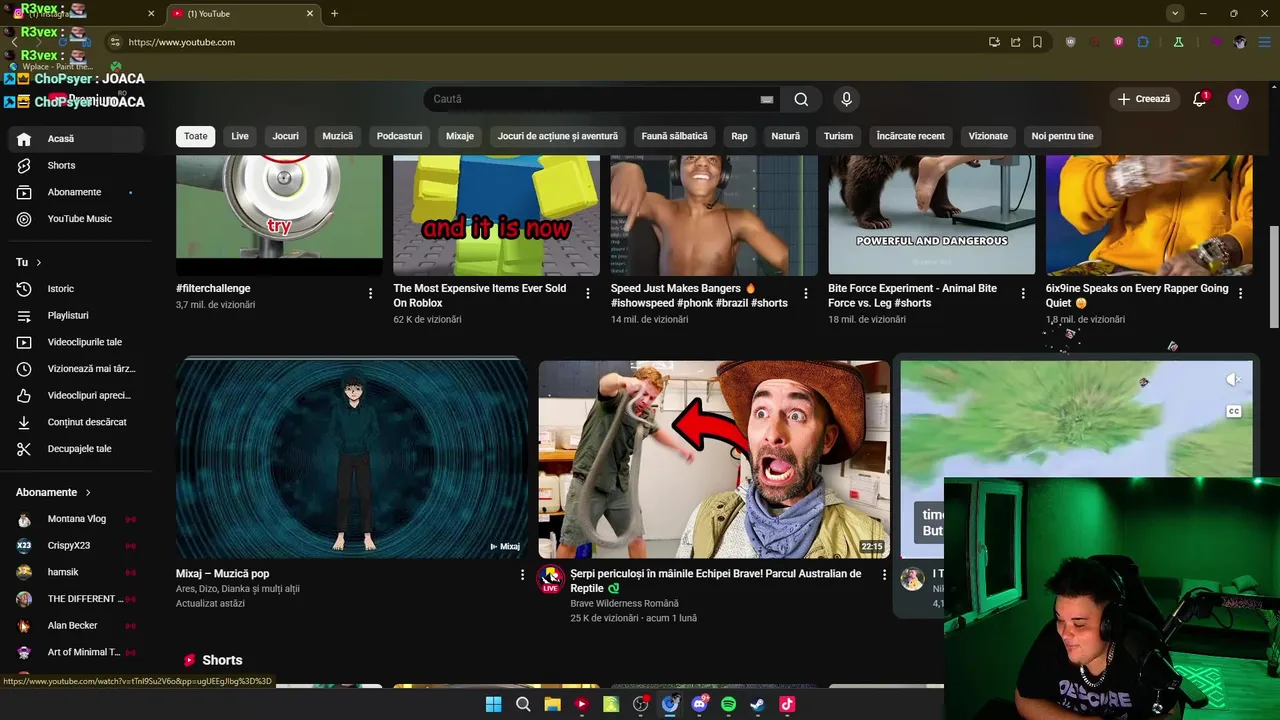
Task: Select the Podcasturi filter chip
Action: coord(400,136)
